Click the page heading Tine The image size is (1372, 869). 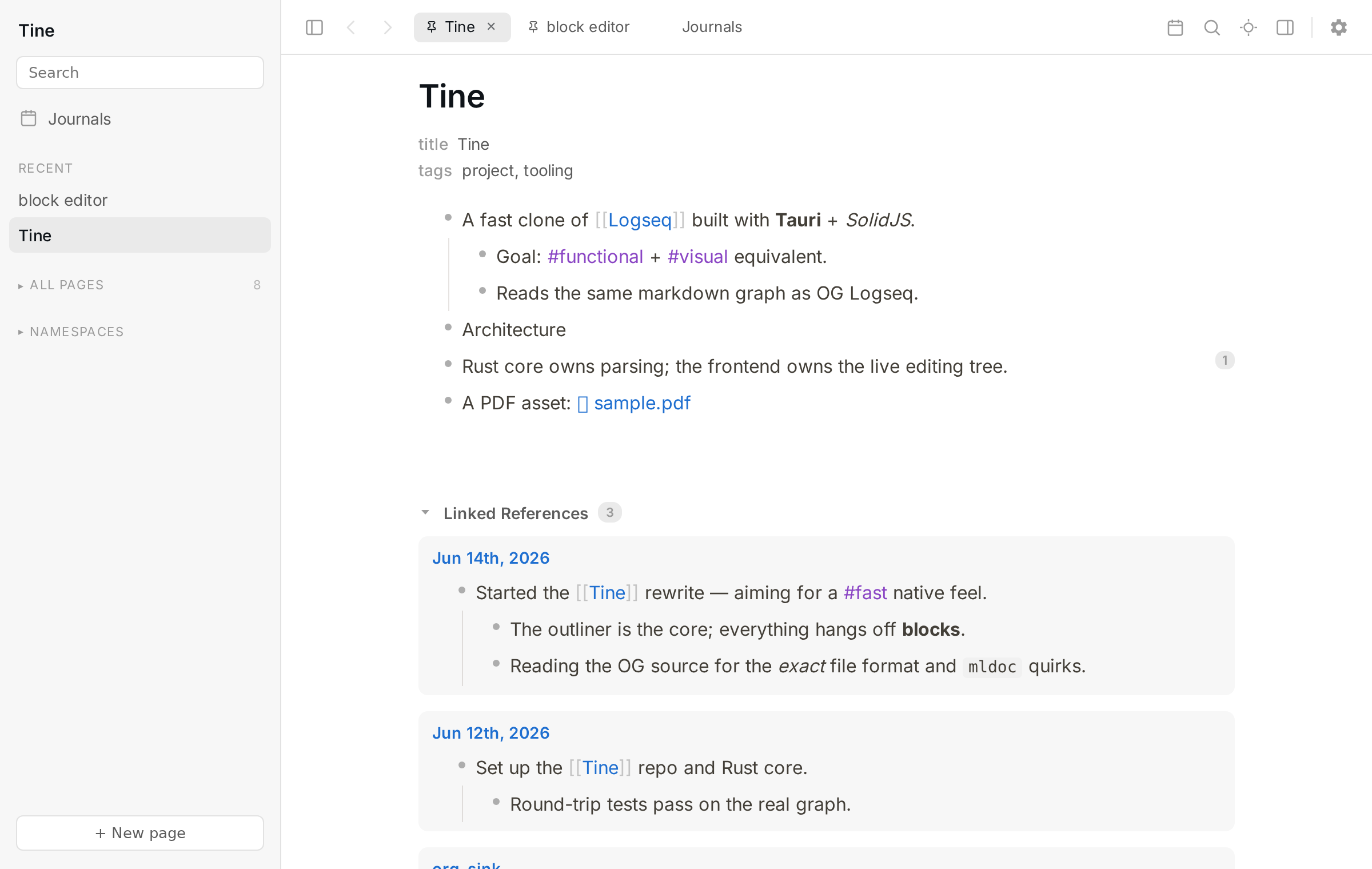(452, 95)
